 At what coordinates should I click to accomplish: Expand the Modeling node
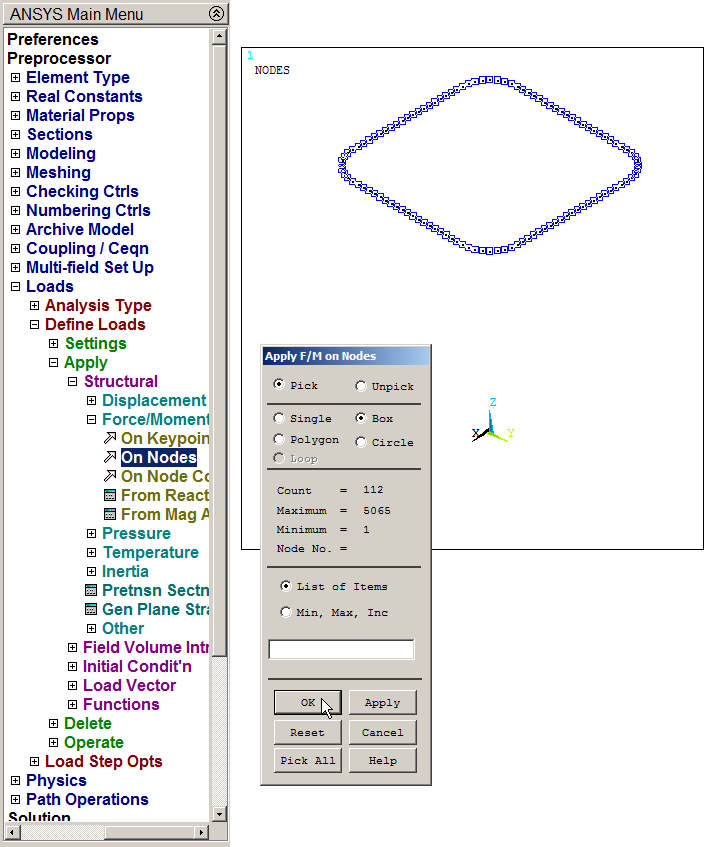point(16,153)
